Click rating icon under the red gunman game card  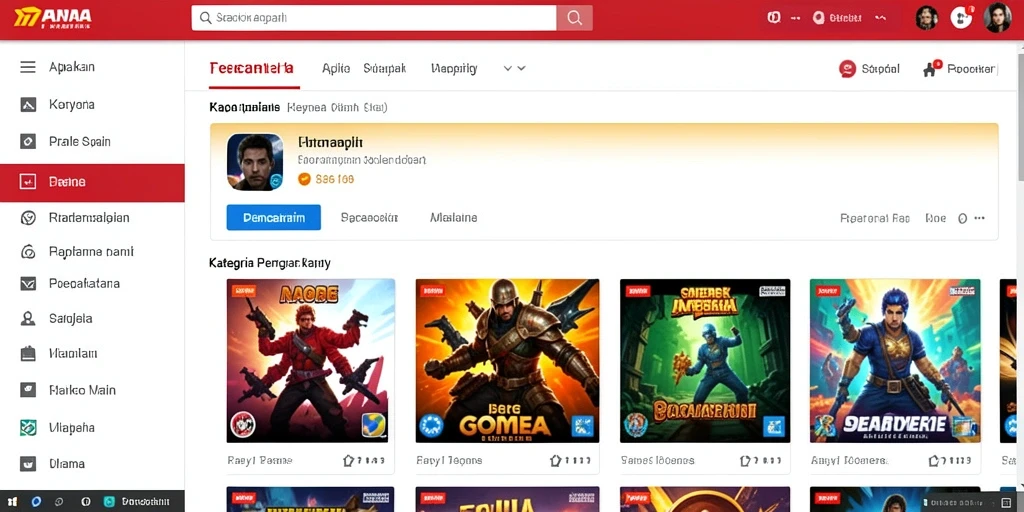tap(349, 460)
